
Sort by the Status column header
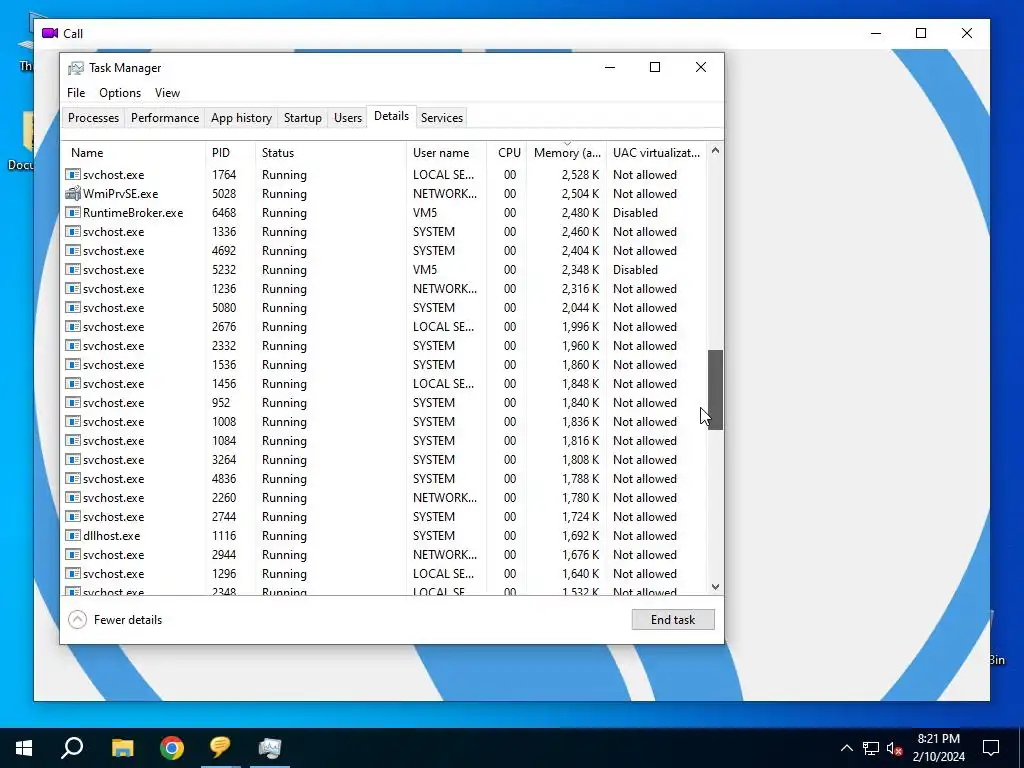(x=330, y=153)
